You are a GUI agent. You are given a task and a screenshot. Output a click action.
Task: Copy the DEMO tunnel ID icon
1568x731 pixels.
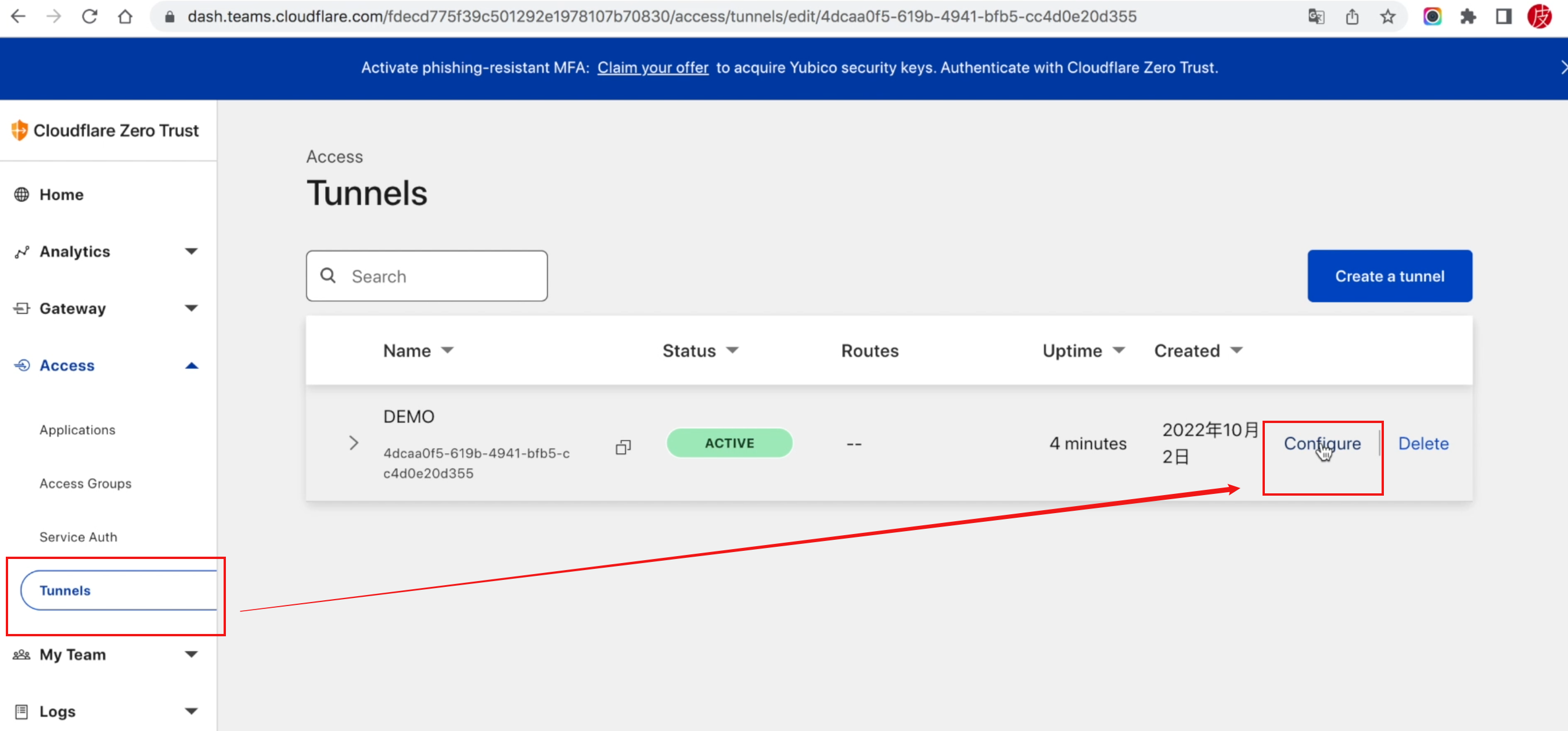pos(623,447)
